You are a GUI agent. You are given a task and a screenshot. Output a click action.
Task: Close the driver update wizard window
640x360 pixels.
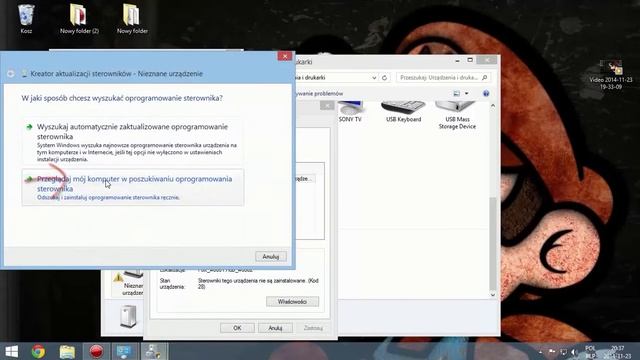click(284, 56)
